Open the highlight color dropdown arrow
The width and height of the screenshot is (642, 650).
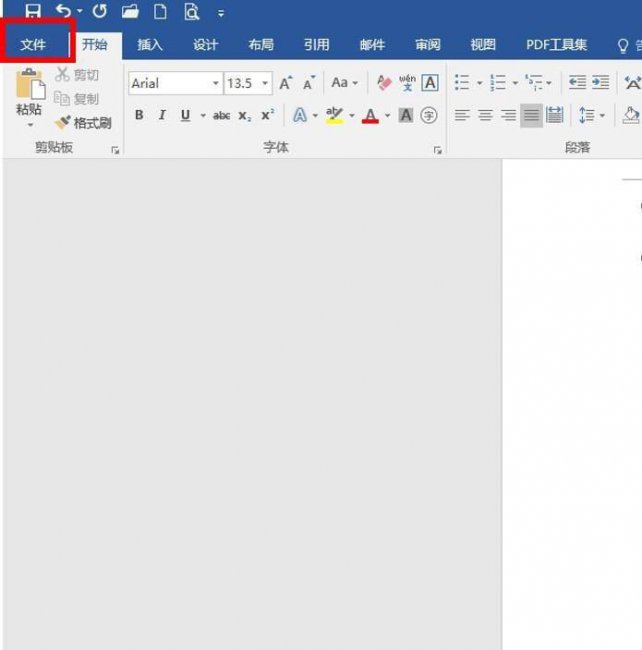pos(352,115)
